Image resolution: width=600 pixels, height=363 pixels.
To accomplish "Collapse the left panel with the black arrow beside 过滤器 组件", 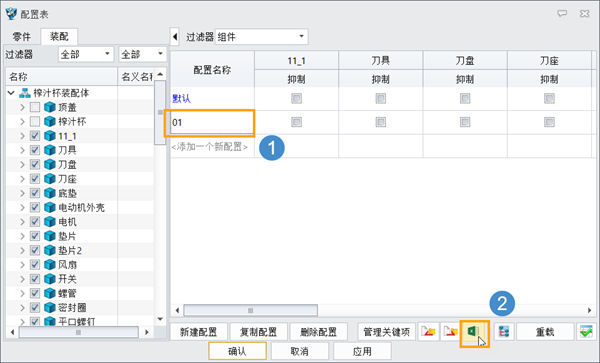I will tap(175, 37).
